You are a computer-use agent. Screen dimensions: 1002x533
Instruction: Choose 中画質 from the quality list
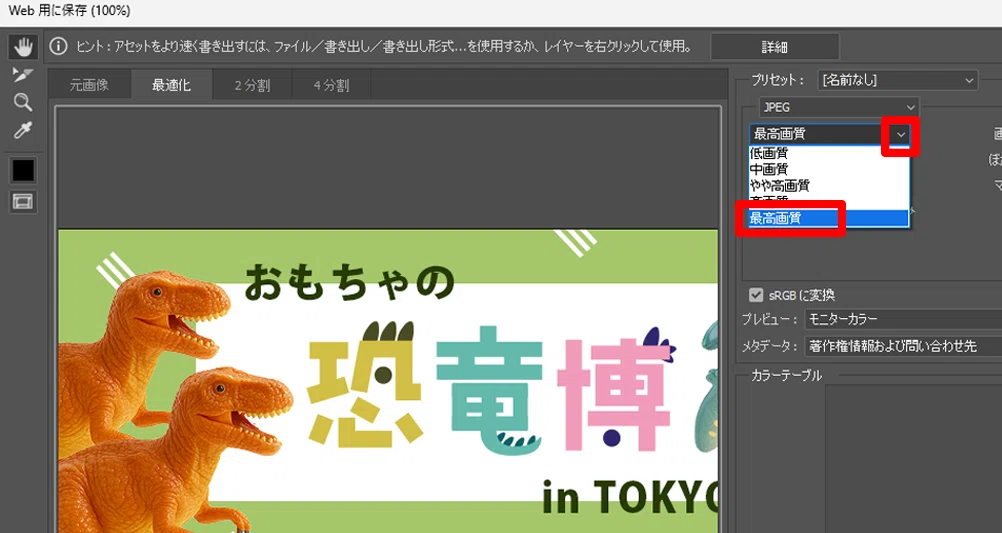pyautogui.click(x=829, y=169)
